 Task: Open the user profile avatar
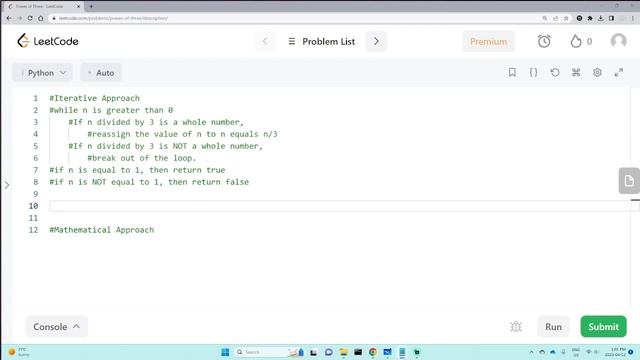coord(618,41)
